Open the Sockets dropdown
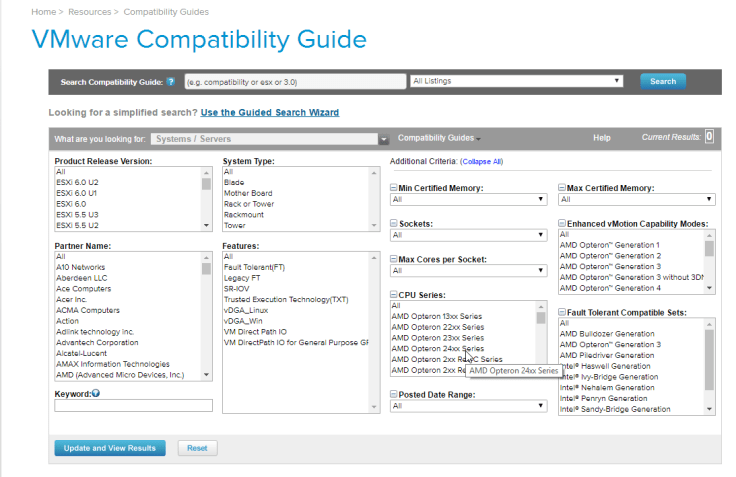Screen dimensions: 736x477 point(468,235)
